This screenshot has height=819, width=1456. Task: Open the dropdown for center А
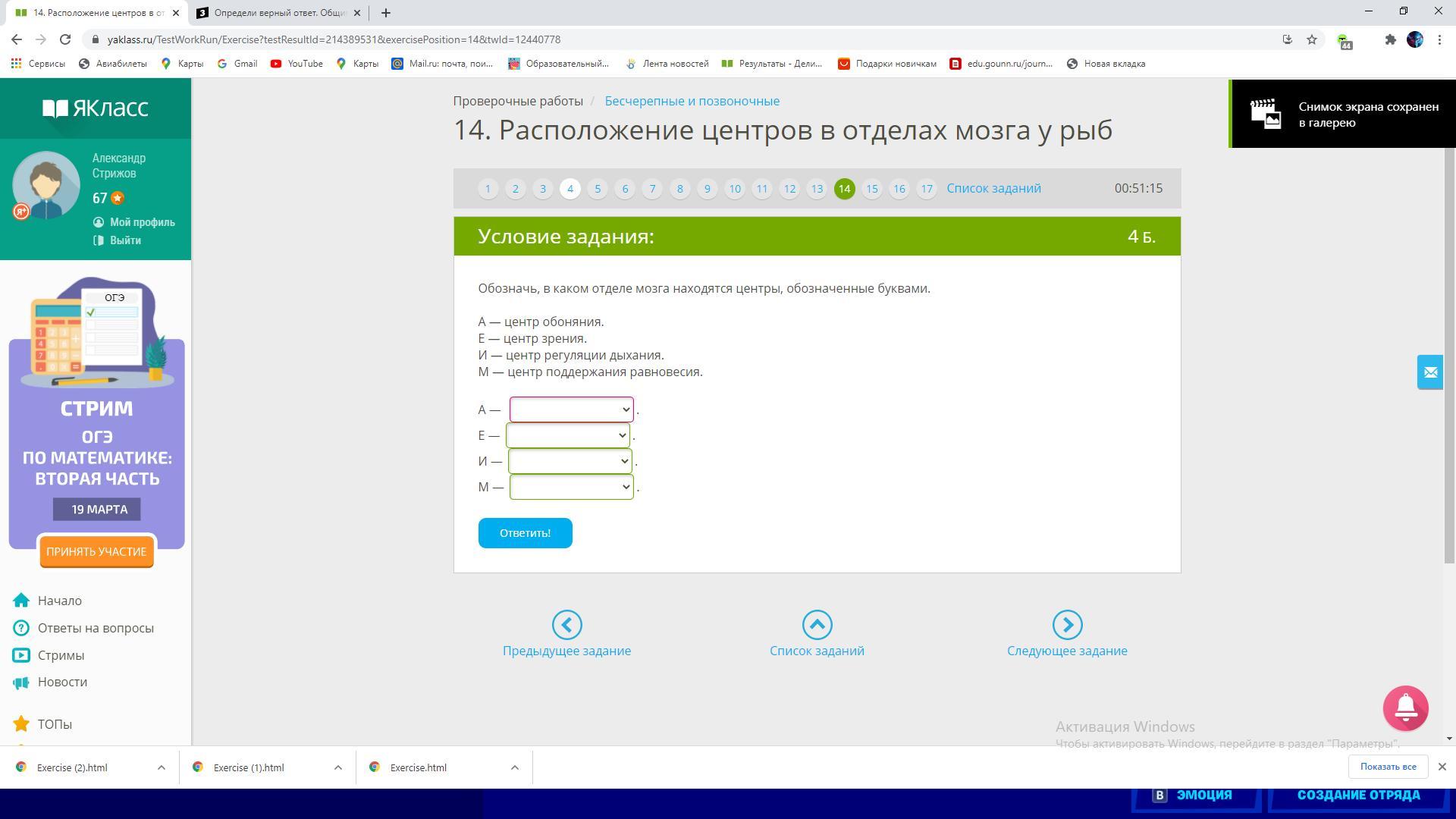[571, 409]
